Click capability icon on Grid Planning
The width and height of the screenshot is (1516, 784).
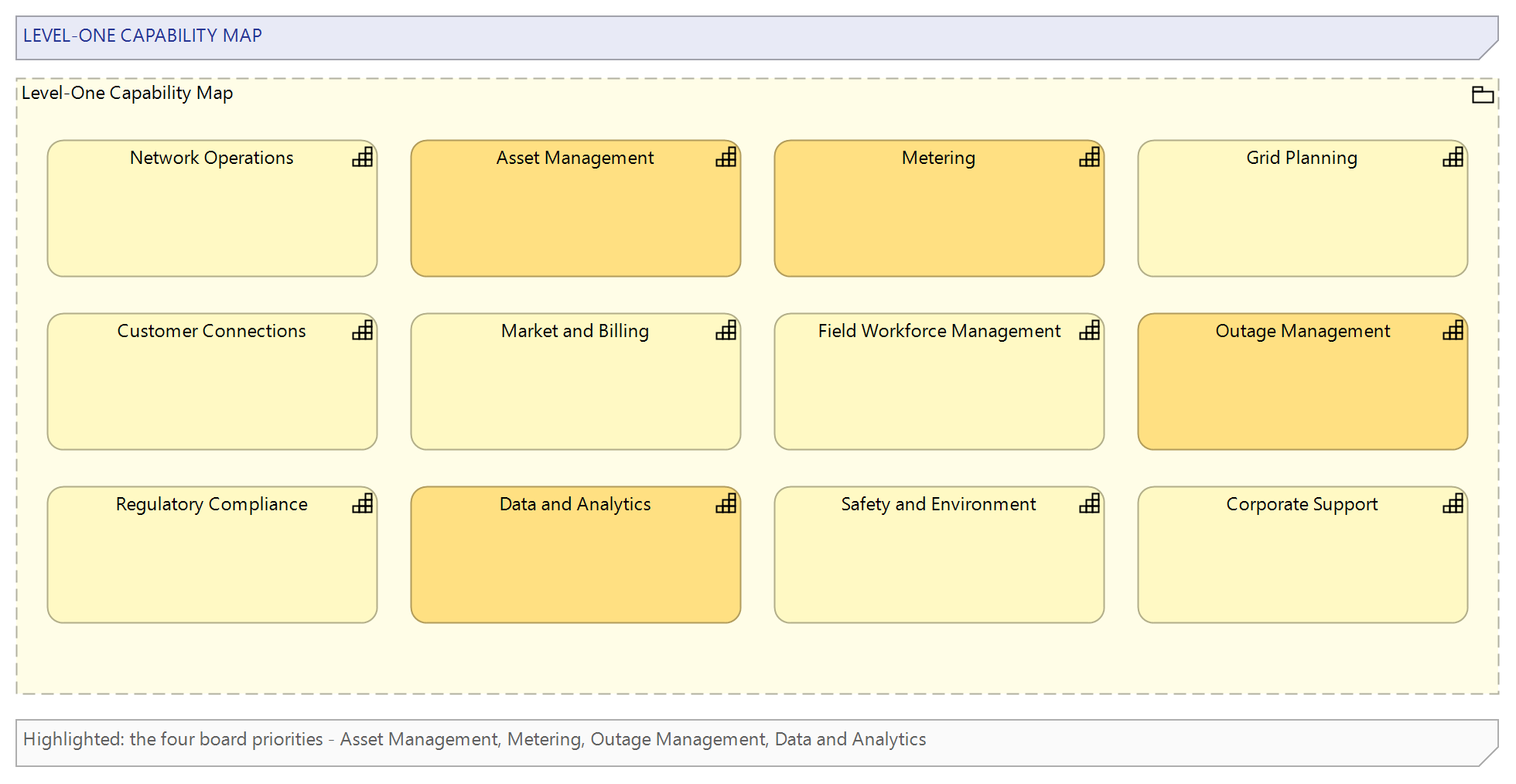click(x=1453, y=158)
